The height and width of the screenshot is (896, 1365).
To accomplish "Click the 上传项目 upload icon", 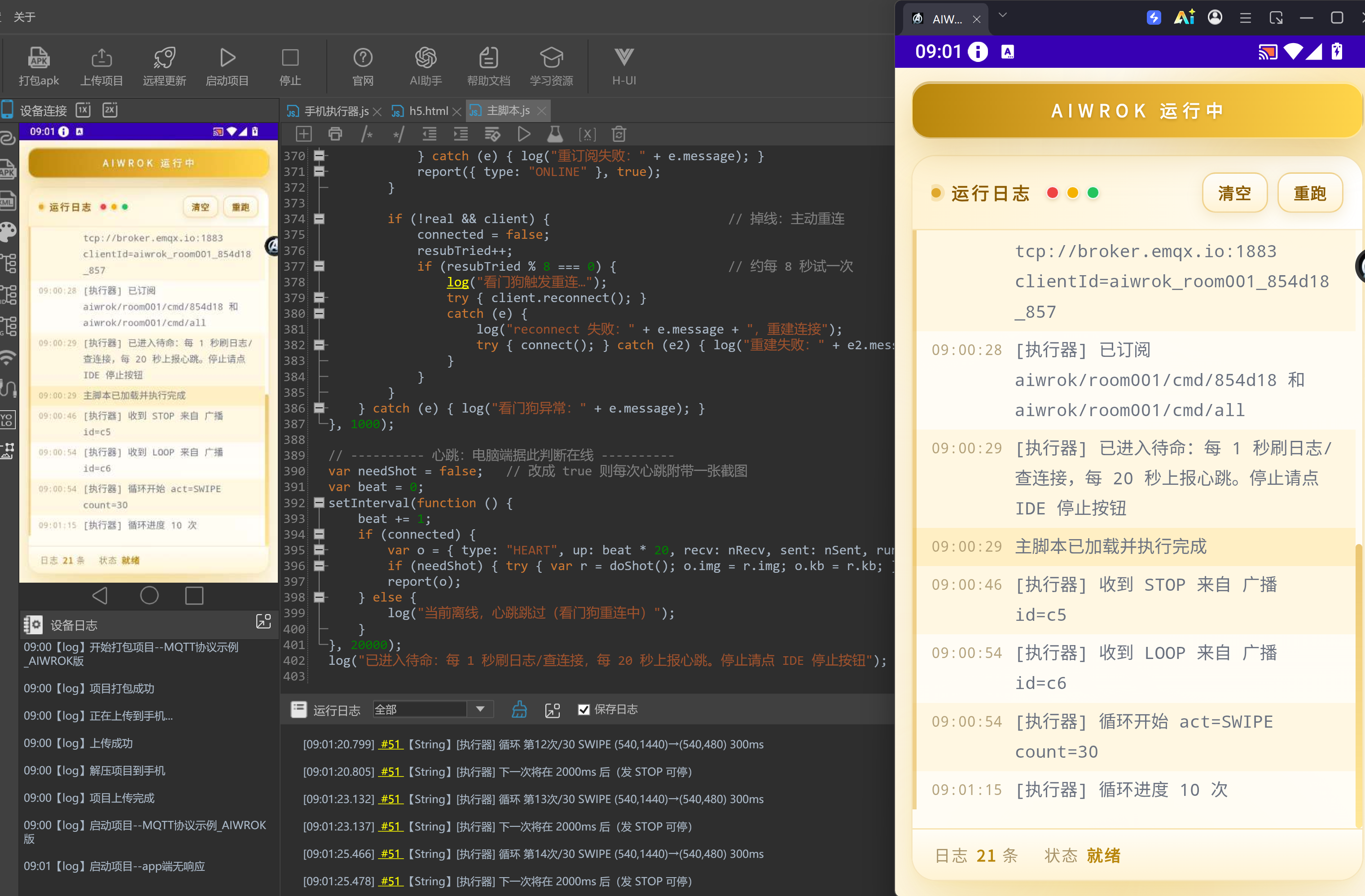I will (x=101, y=66).
